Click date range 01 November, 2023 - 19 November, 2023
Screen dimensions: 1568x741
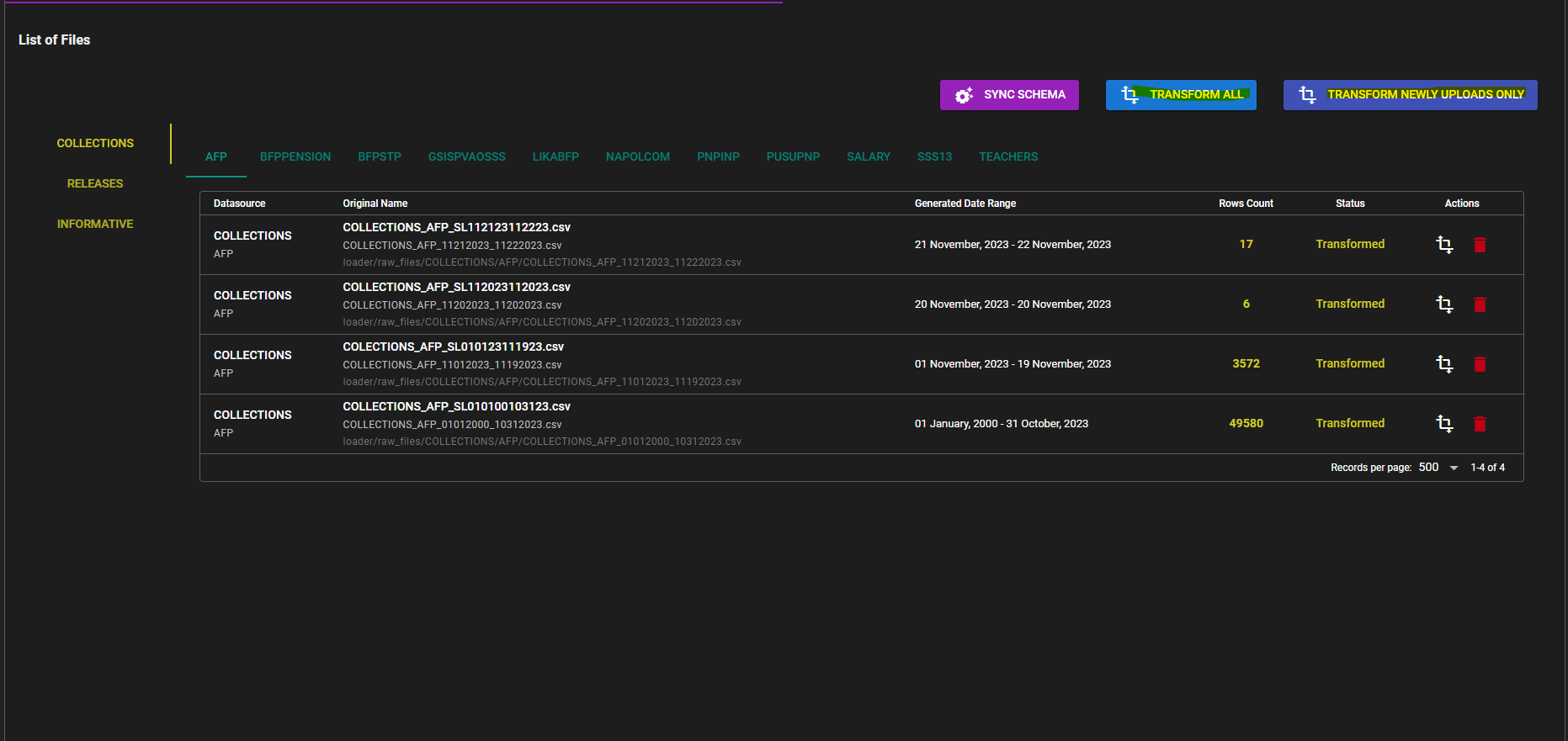[1013, 364]
